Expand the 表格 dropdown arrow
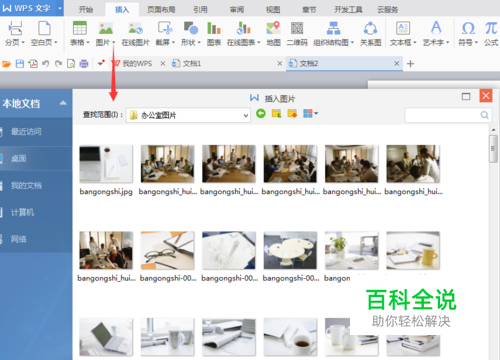This screenshot has width=500, height=360. click(x=88, y=42)
